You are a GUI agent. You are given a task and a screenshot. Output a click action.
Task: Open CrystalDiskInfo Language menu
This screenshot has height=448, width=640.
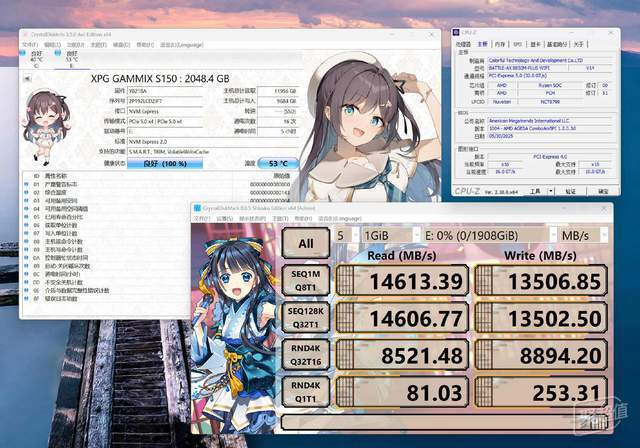pos(182,45)
